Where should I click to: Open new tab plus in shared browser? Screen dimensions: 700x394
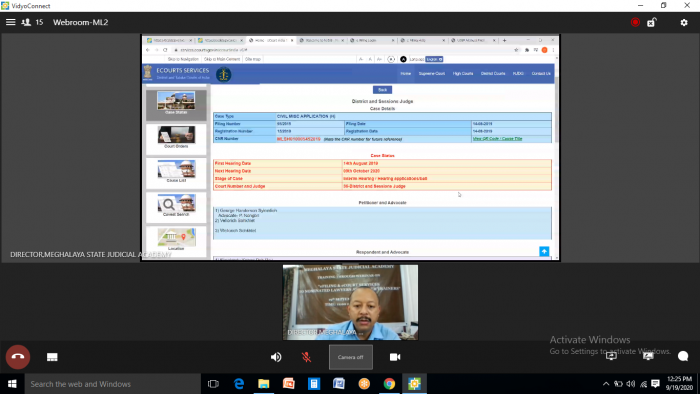pyautogui.click(x=504, y=40)
